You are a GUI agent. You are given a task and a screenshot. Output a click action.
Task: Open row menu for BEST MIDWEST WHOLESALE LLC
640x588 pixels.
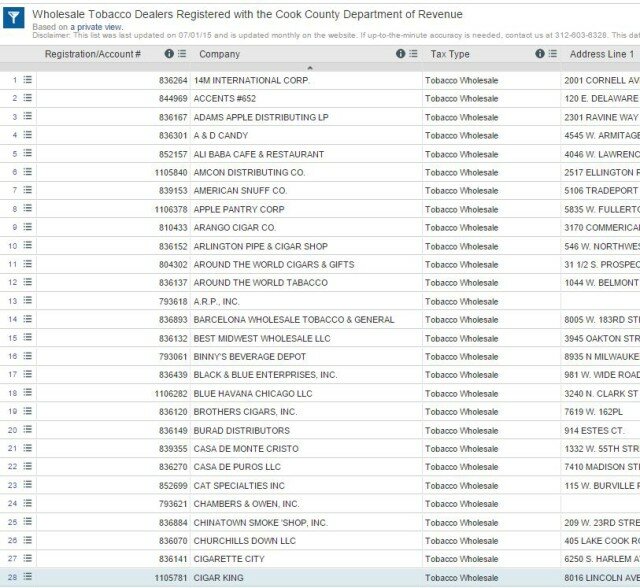point(27,337)
